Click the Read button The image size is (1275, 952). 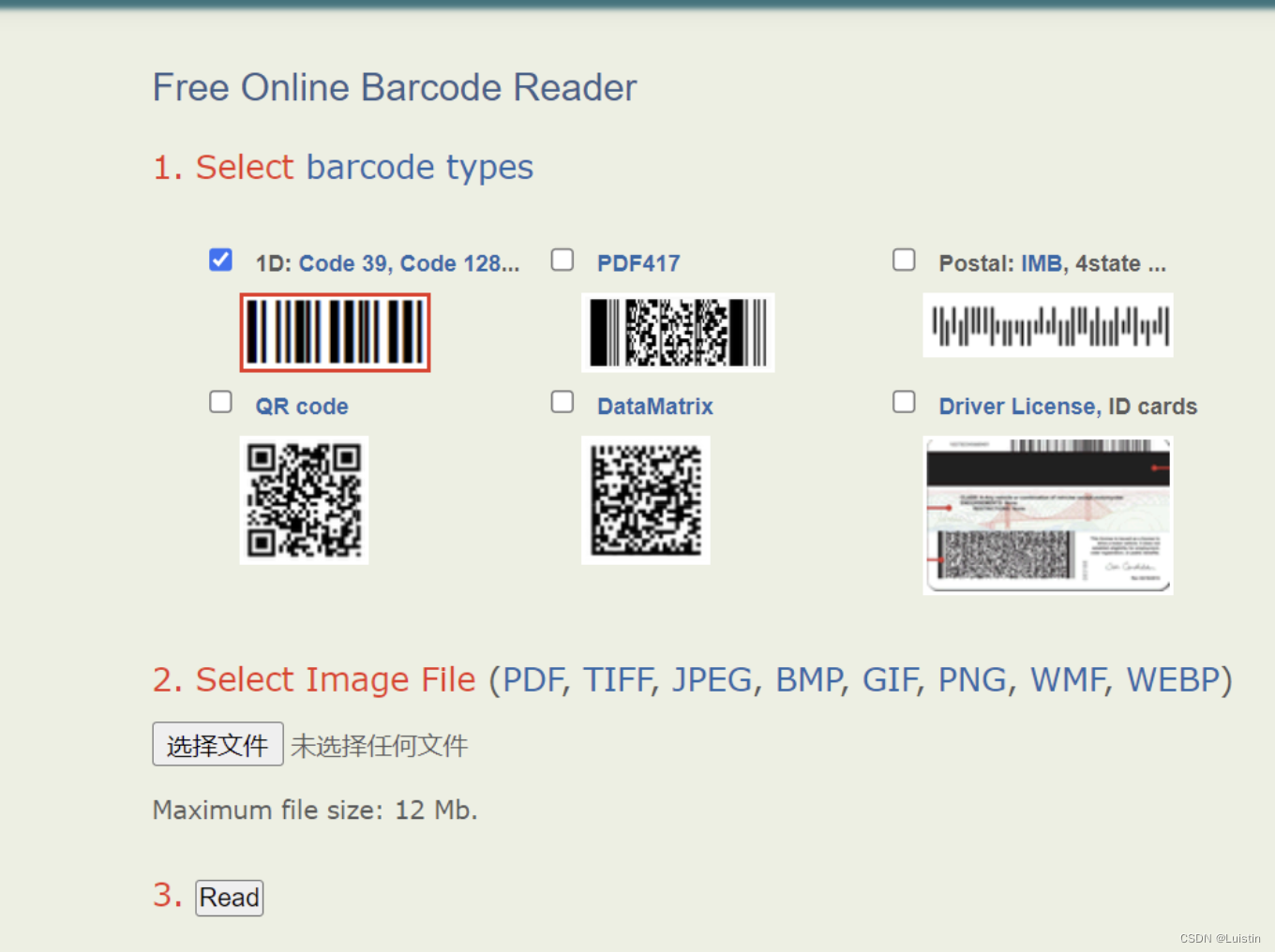230,898
